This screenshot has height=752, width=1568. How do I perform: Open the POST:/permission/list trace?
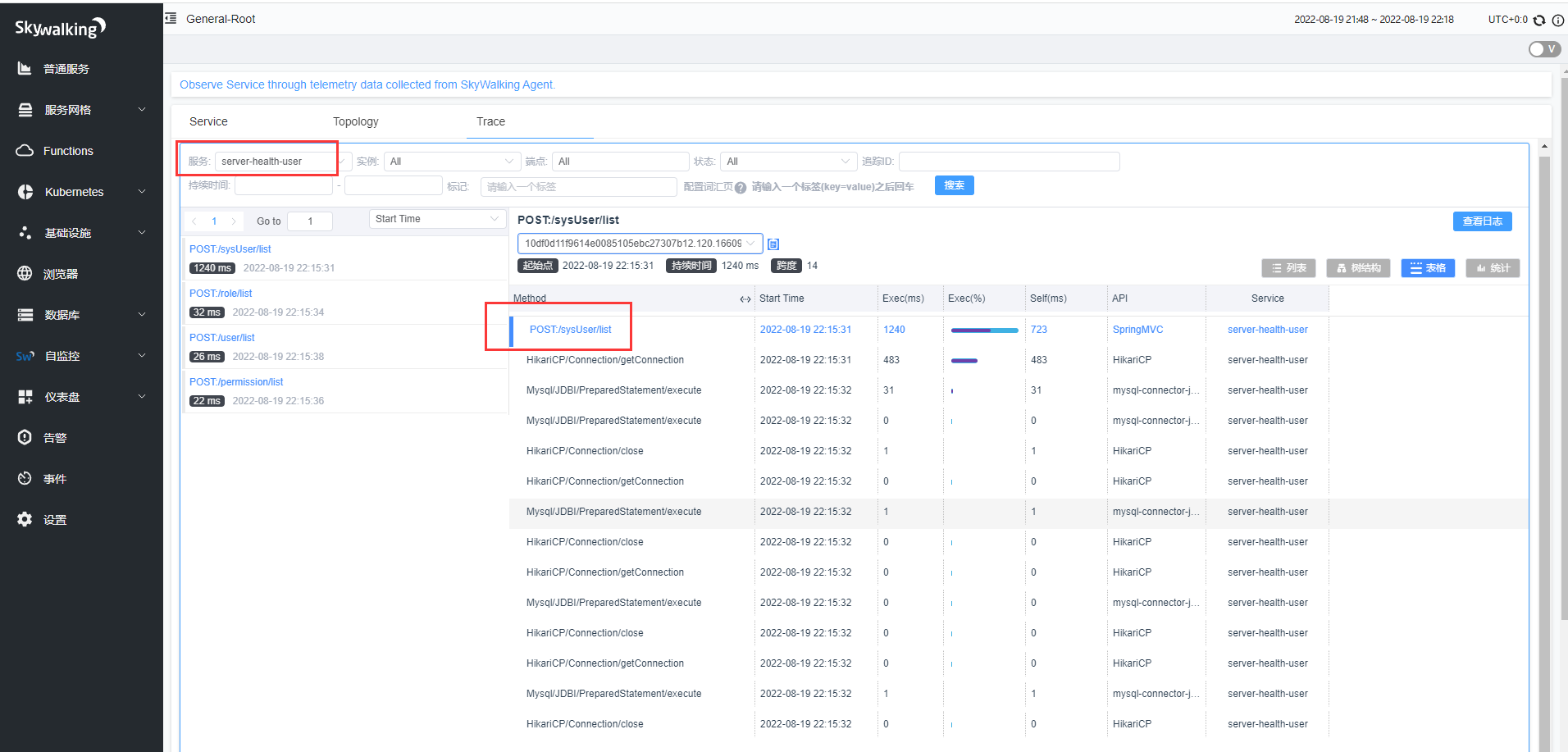coord(236,382)
